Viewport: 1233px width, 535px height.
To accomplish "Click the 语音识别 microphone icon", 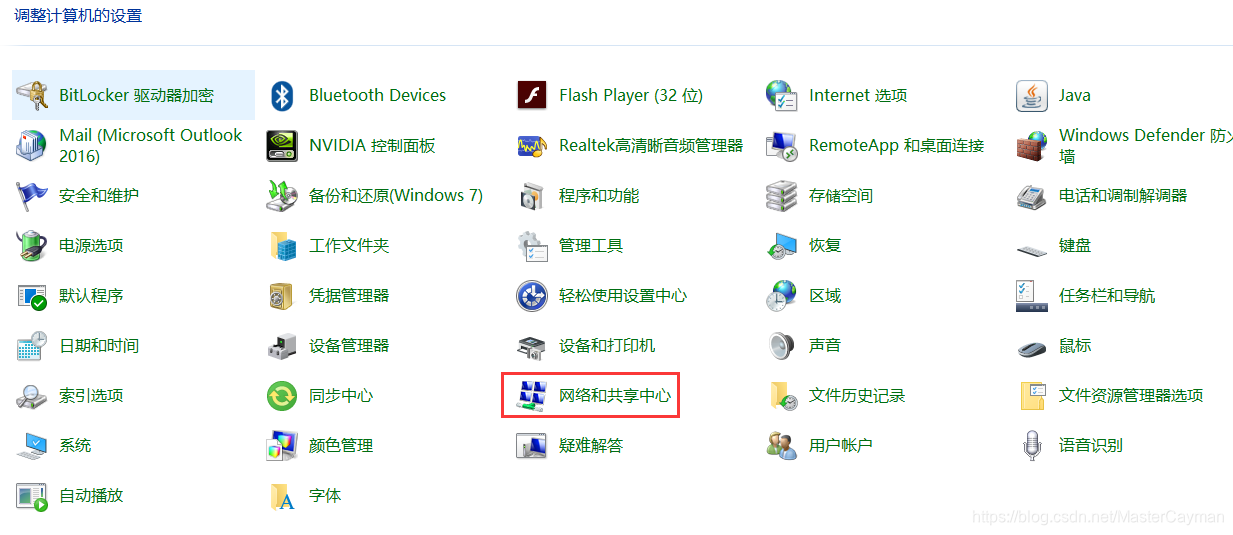I will pyautogui.click(x=1032, y=446).
